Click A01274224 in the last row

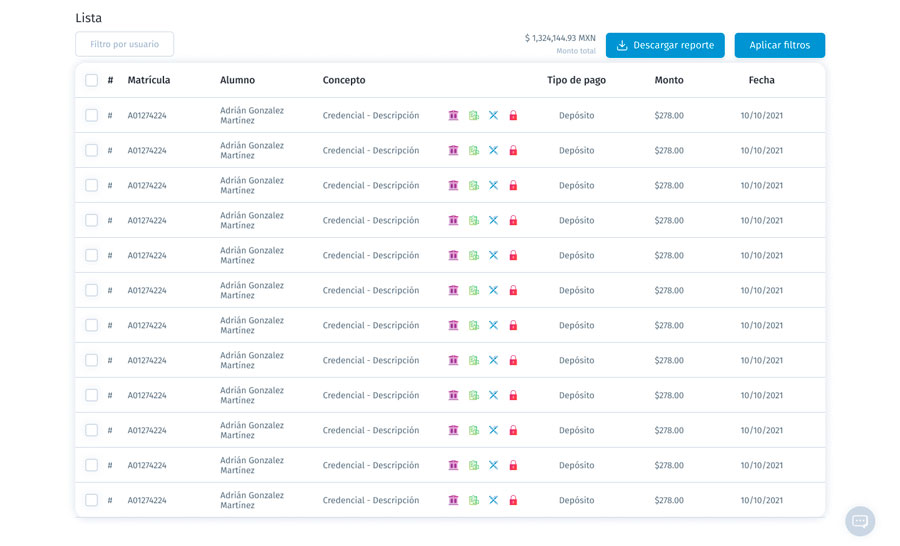coord(147,501)
